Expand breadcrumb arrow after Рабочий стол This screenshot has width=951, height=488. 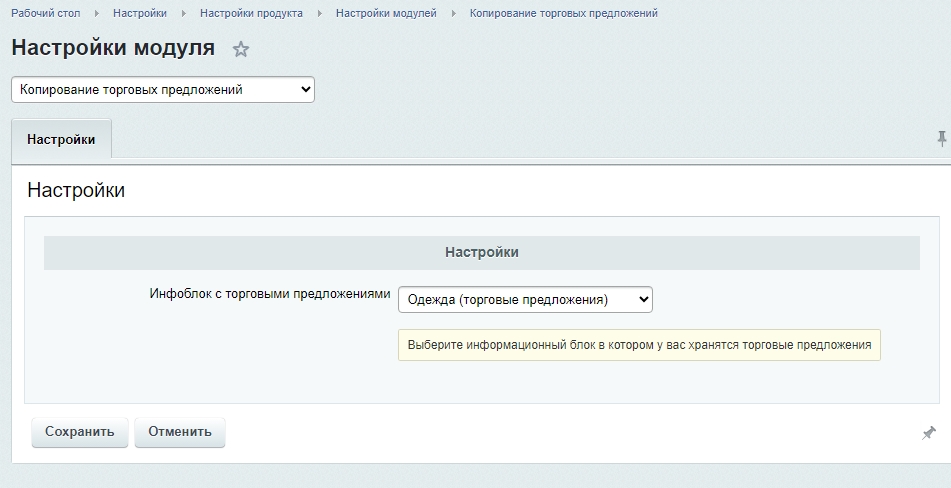click(96, 13)
